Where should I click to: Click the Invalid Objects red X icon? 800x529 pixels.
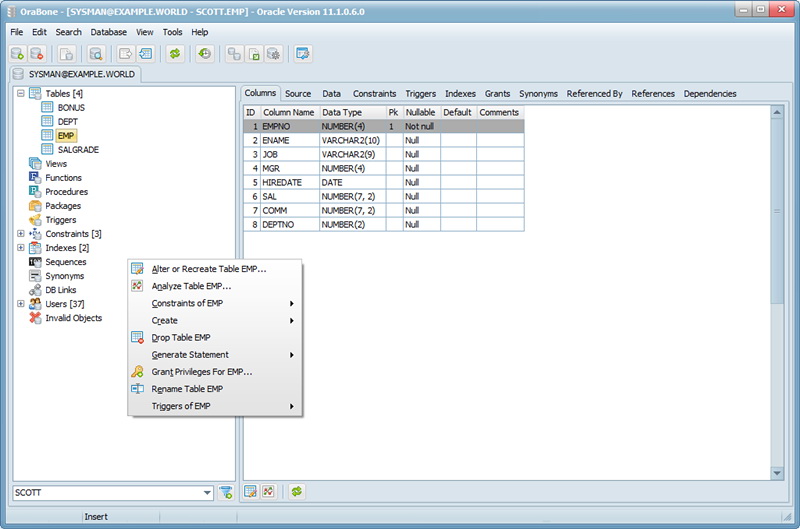[35, 318]
